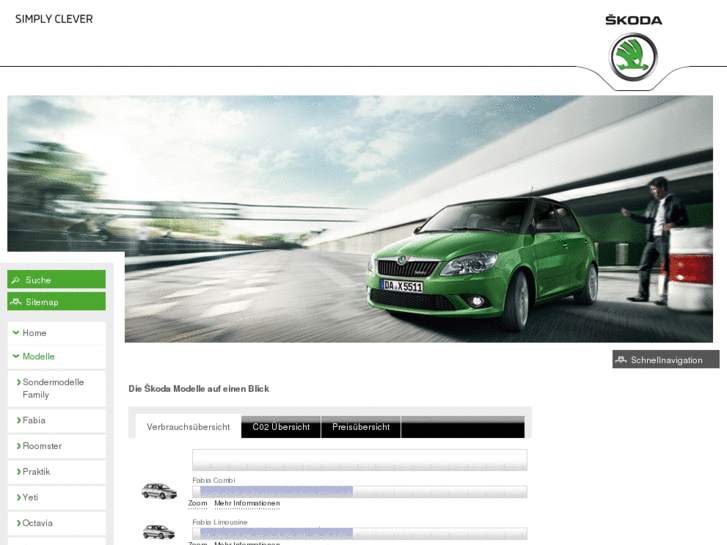Expand the Home menu item

pyautogui.click(x=57, y=333)
